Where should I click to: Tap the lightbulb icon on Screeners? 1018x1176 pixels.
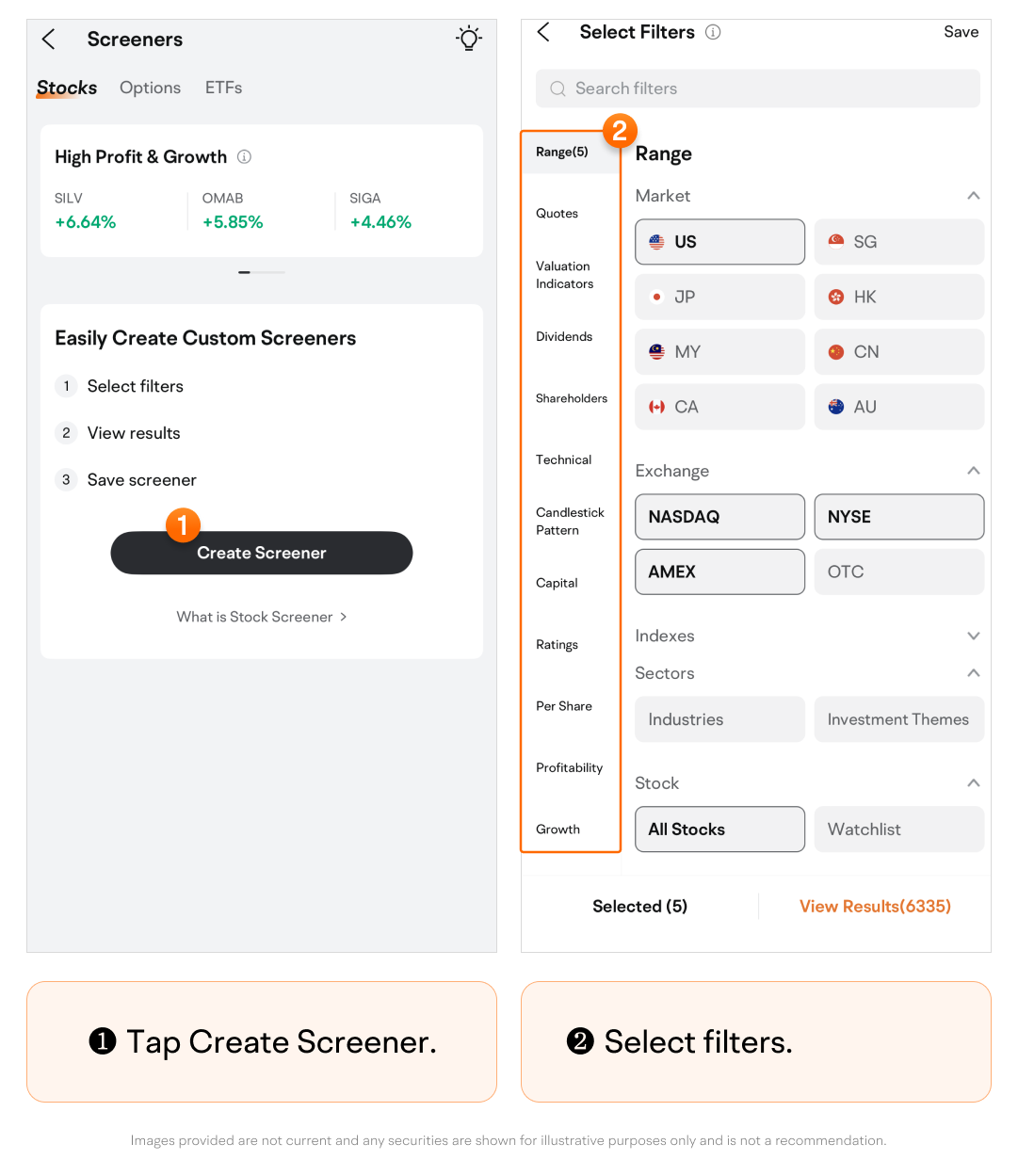point(468,39)
